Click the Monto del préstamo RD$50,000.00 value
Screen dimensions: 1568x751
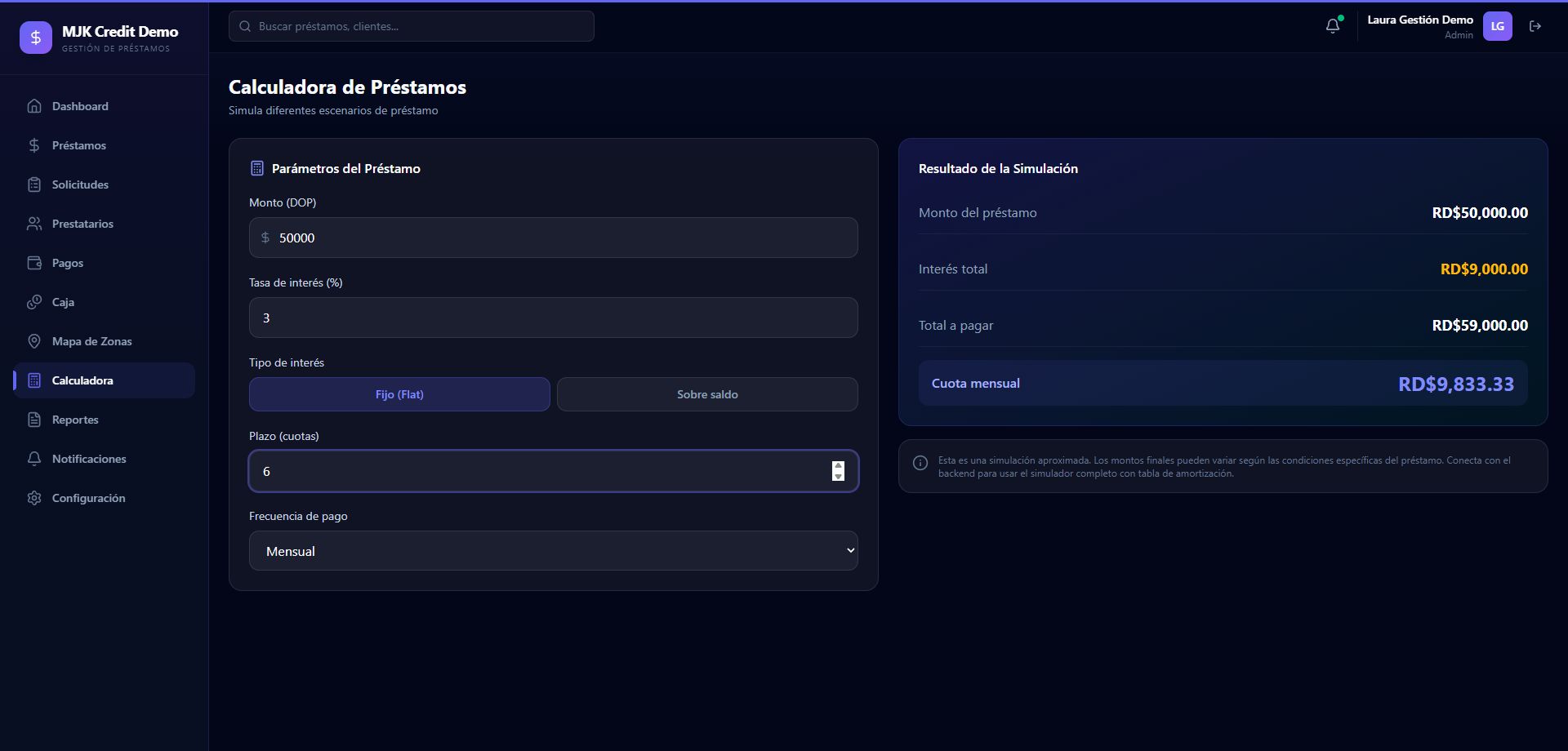[x=1480, y=212]
